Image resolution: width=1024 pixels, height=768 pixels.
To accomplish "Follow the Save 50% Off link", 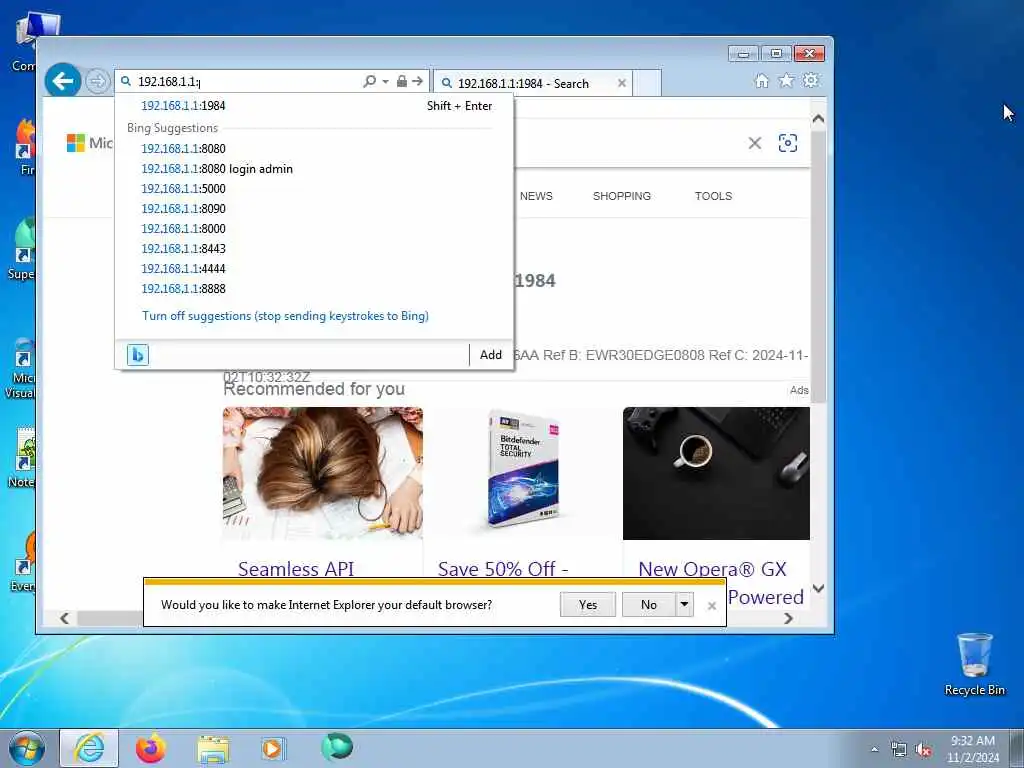I will 503,568.
